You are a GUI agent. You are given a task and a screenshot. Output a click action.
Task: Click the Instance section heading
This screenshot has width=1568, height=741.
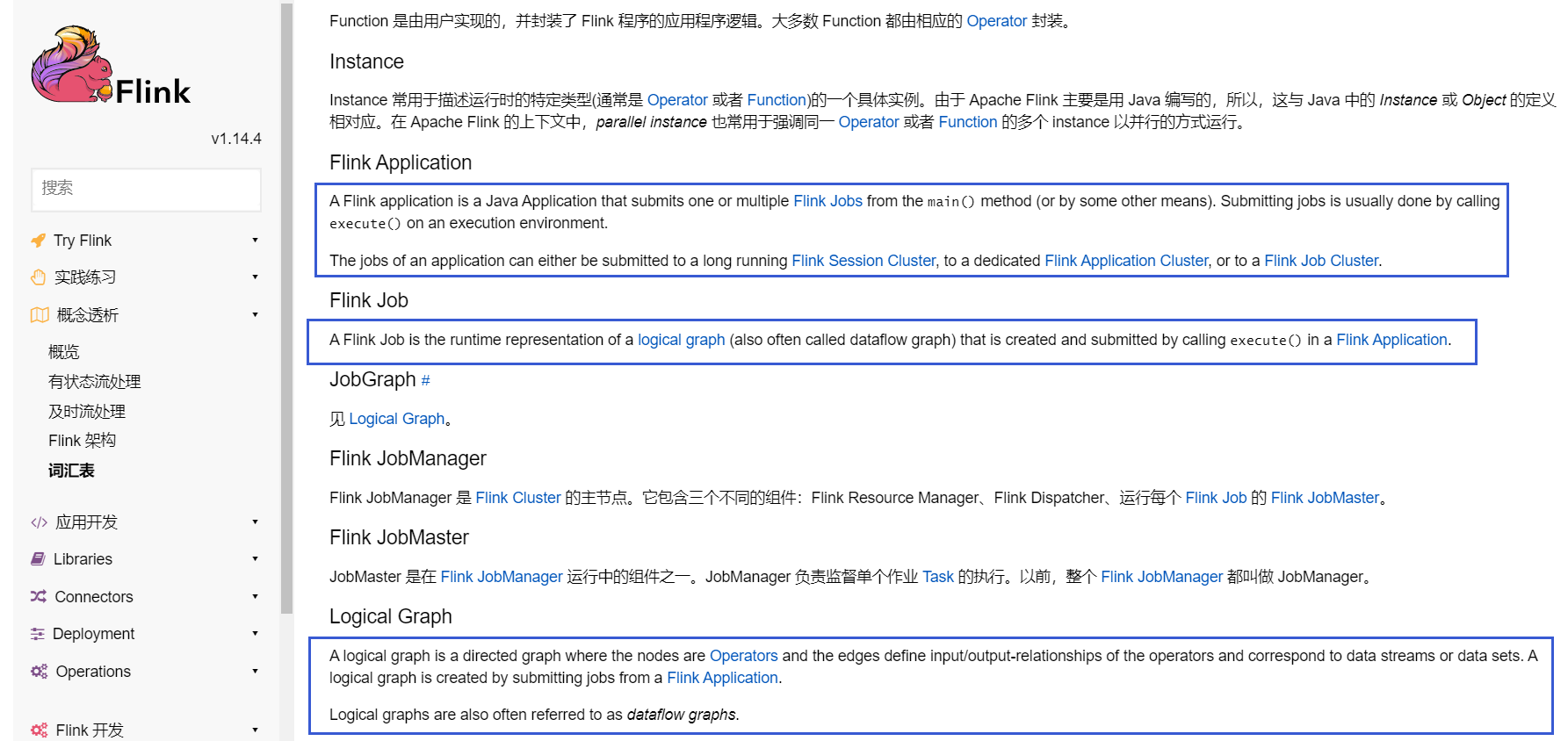tap(366, 61)
